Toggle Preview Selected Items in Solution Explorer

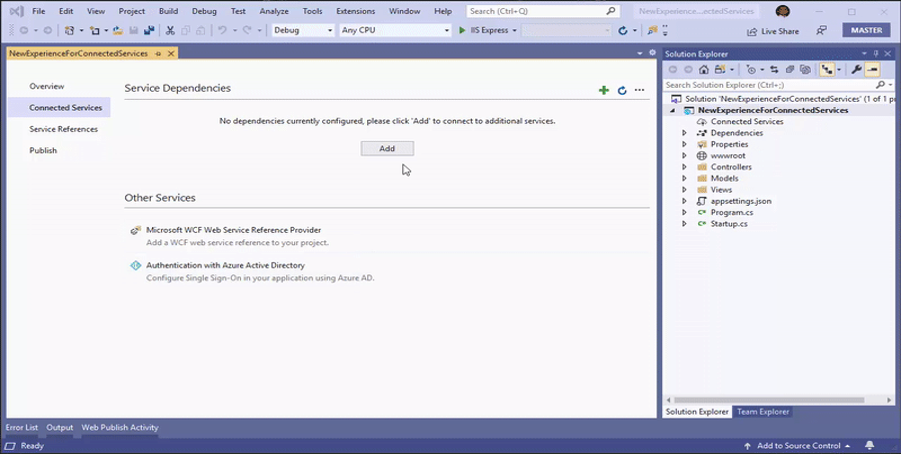(x=873, y=70)
